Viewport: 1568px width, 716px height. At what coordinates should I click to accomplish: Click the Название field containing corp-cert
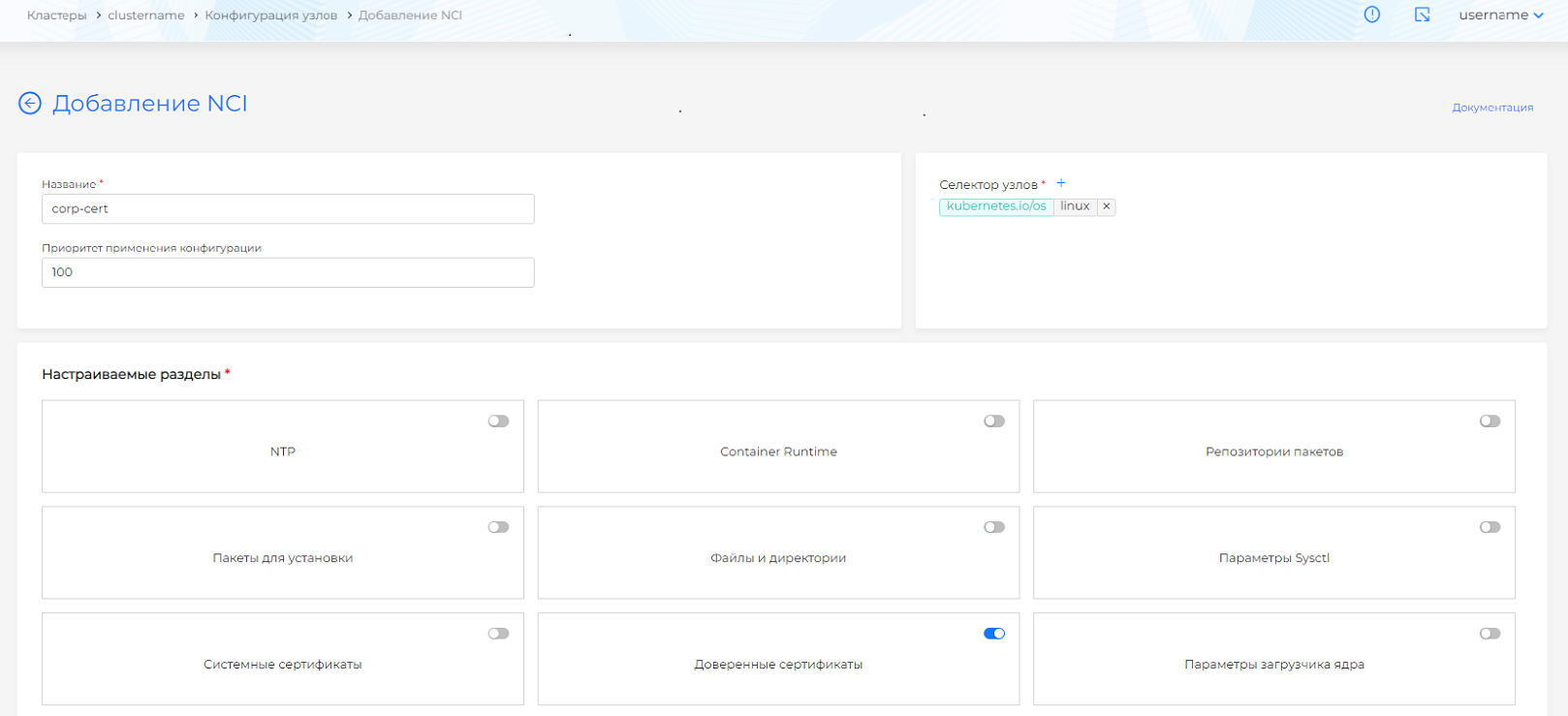click(x=288, y=209)
